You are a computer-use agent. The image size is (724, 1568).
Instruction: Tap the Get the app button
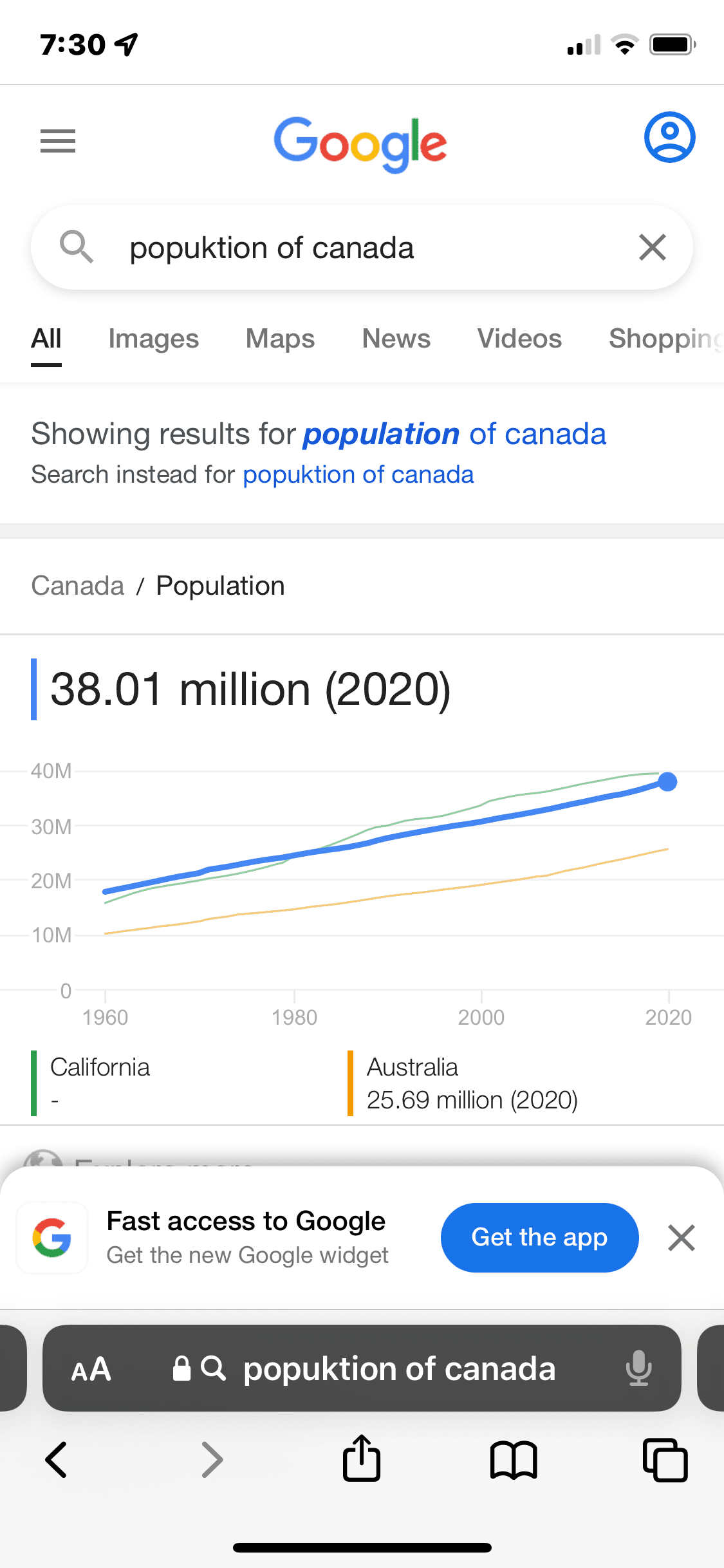click(x=539, y=1237)
